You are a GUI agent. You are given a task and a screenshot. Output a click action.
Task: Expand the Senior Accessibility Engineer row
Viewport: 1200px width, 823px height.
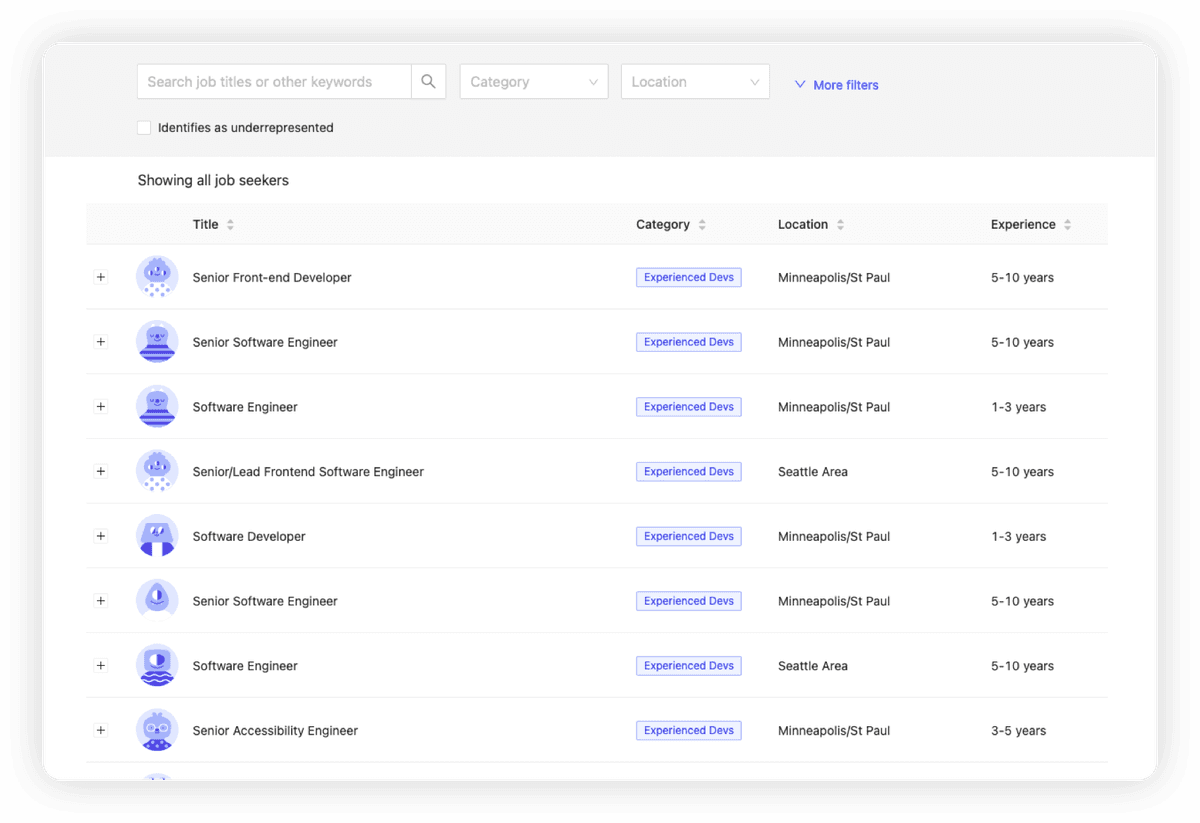tap(100, 730)
